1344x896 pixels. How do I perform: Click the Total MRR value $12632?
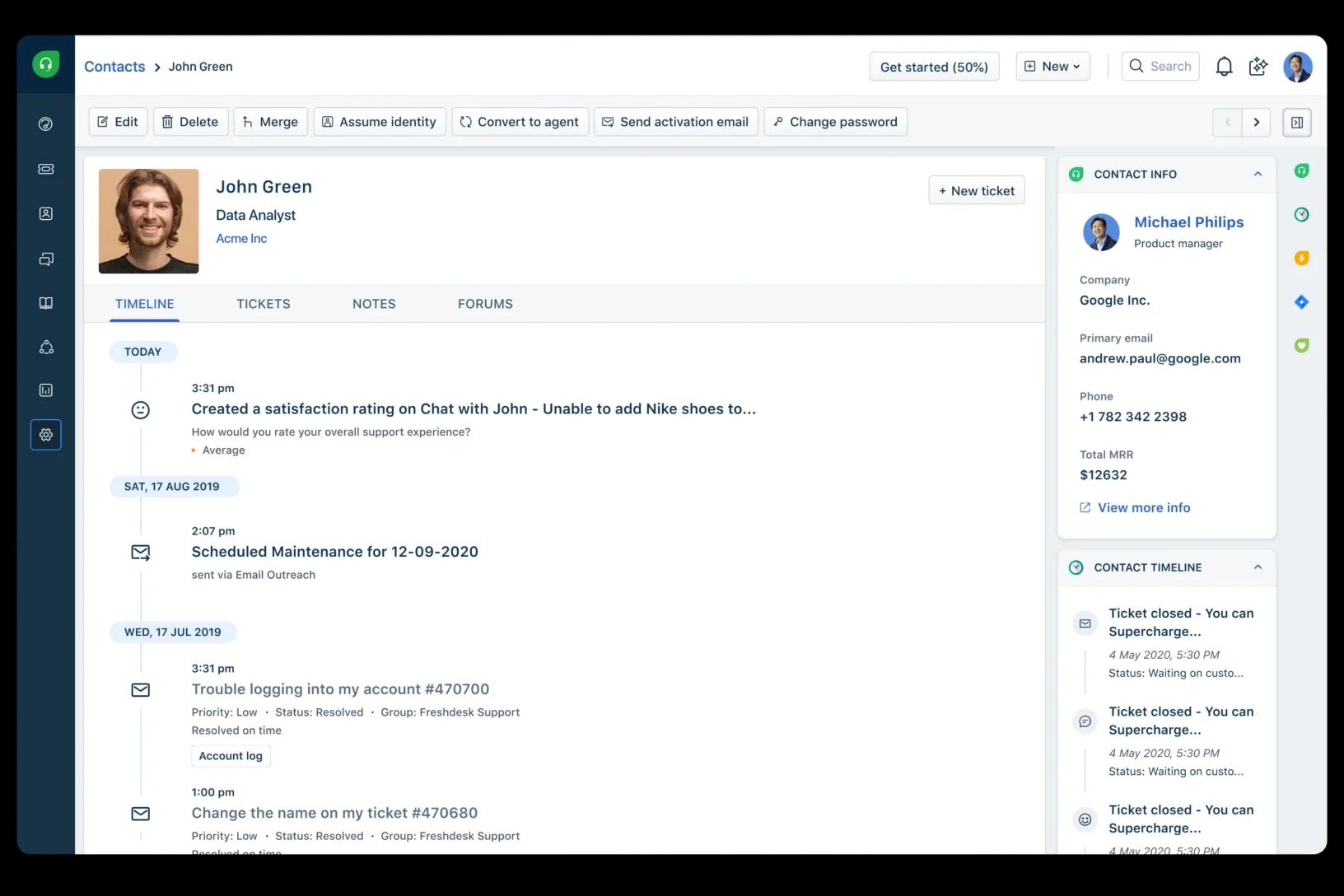point(1104,475)
